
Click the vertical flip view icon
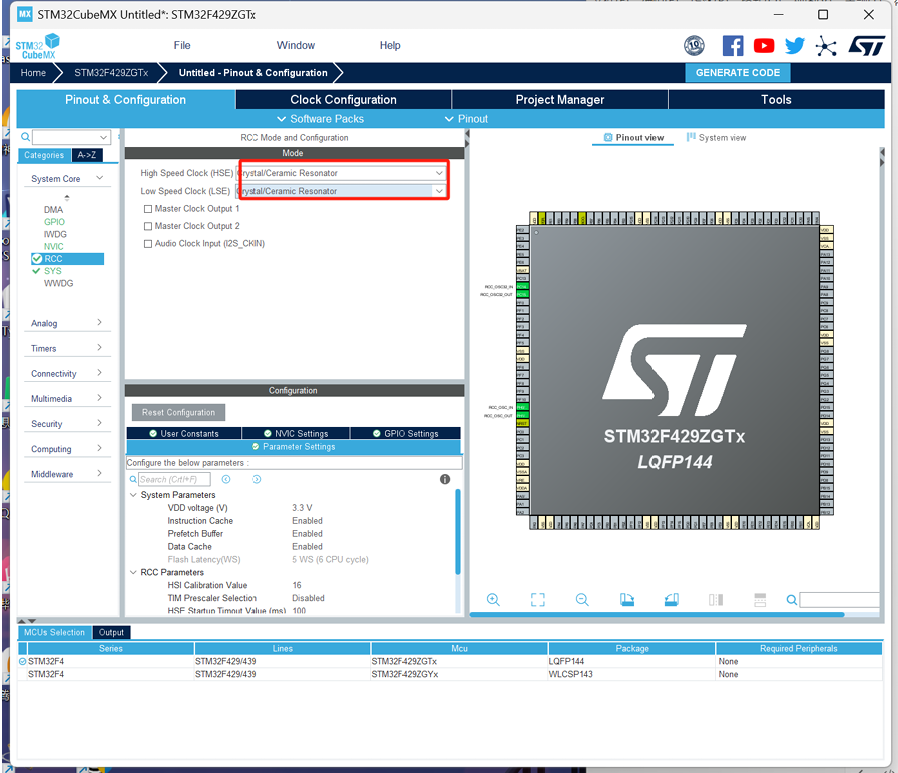[716, 600]
